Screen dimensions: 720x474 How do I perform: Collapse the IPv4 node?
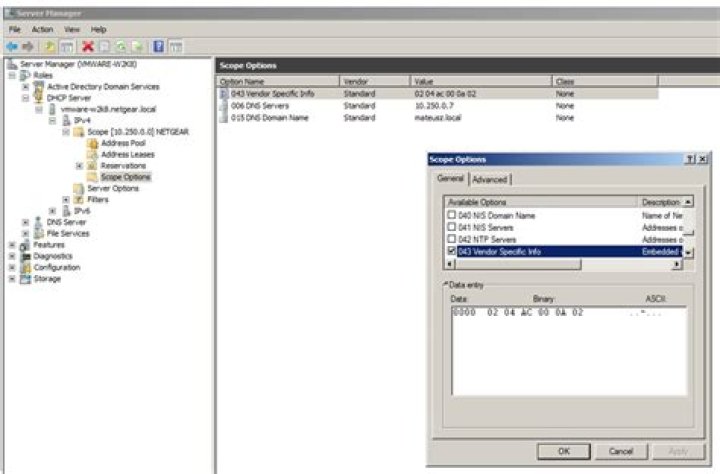click(53, 120)
